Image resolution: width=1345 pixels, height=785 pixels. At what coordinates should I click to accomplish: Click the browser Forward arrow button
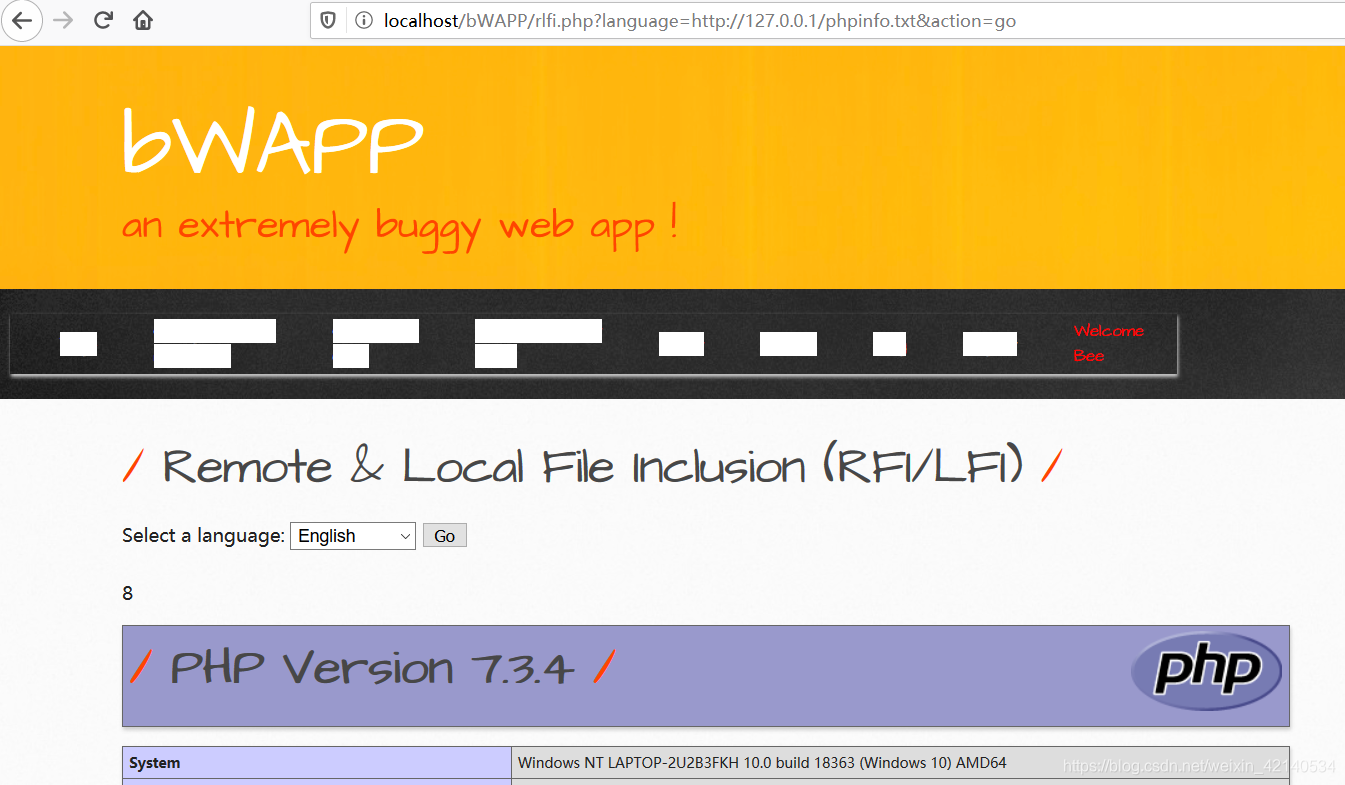click(x=63, y=20)
